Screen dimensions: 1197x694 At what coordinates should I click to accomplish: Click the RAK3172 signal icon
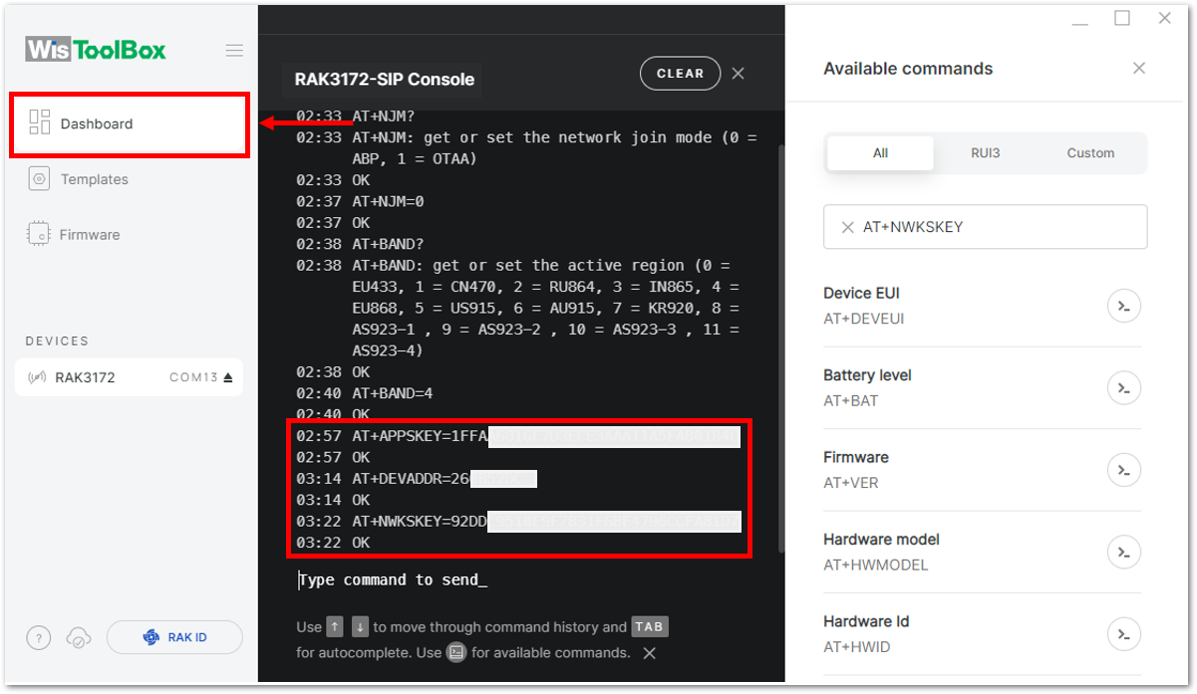pos(37,377)
